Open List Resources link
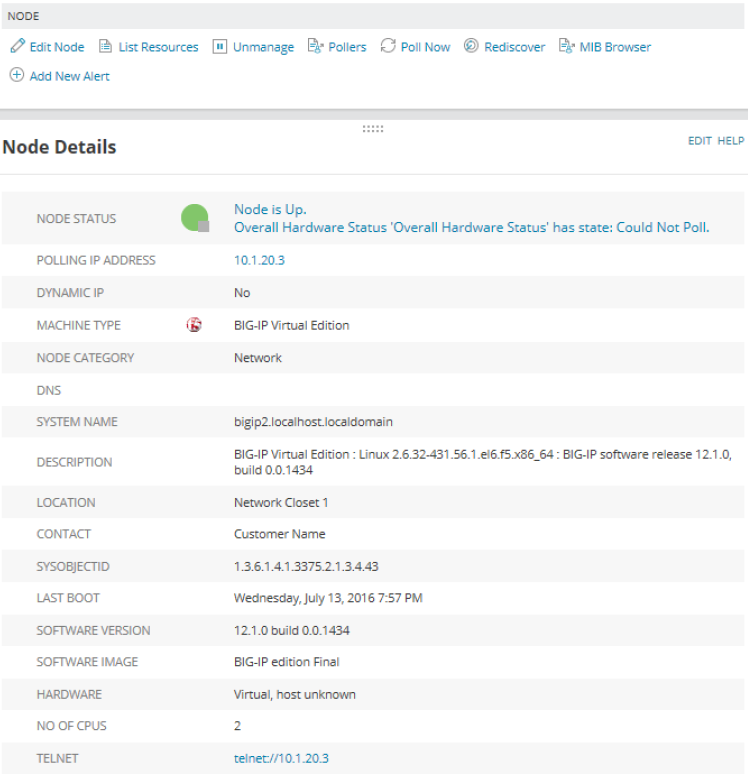 pyautogui.click(x=158, y=47)
